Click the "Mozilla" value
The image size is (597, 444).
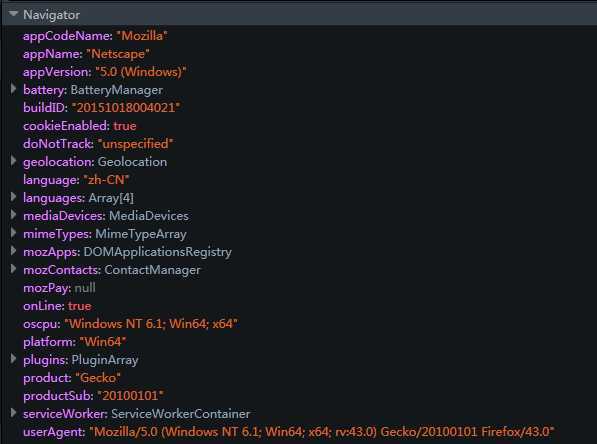tap(142, 36)
